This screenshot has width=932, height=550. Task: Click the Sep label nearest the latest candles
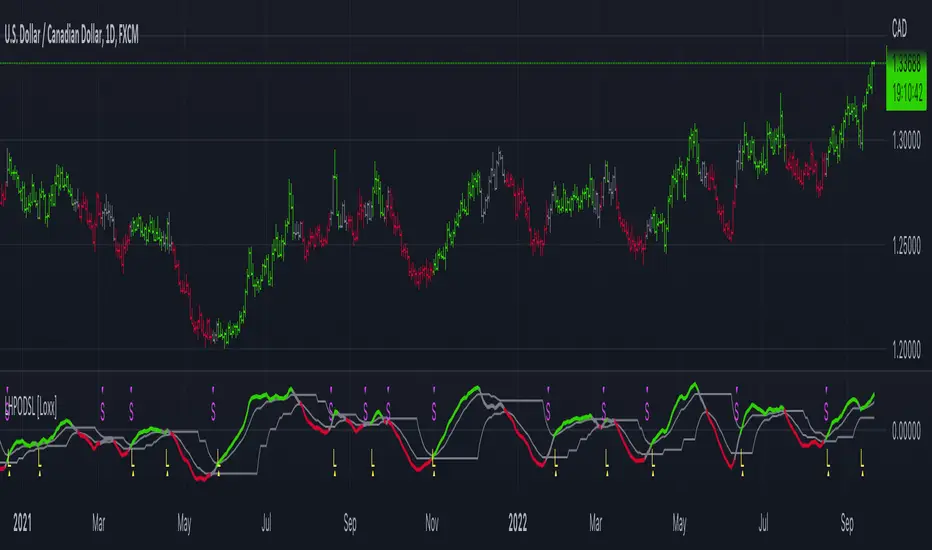[x=847, y=523]
